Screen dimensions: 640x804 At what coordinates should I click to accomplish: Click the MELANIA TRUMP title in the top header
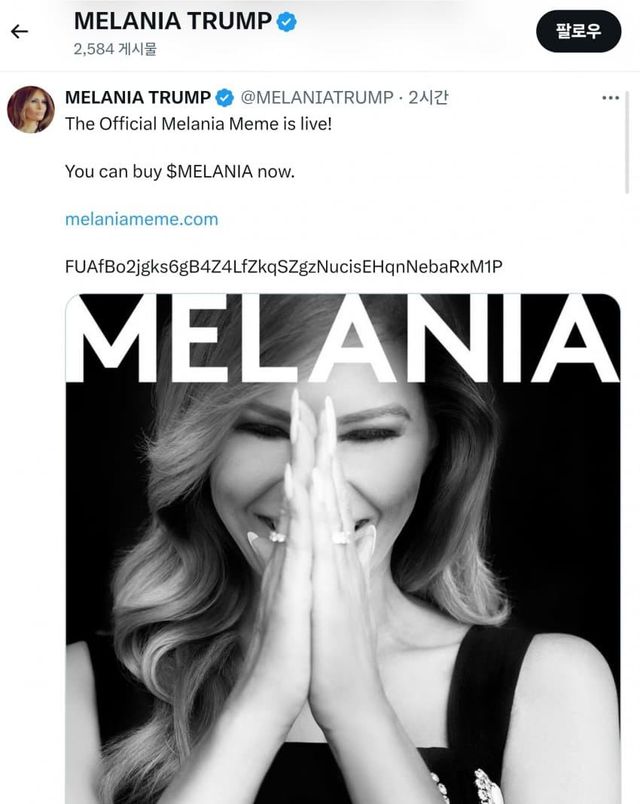tap(172, 21)
